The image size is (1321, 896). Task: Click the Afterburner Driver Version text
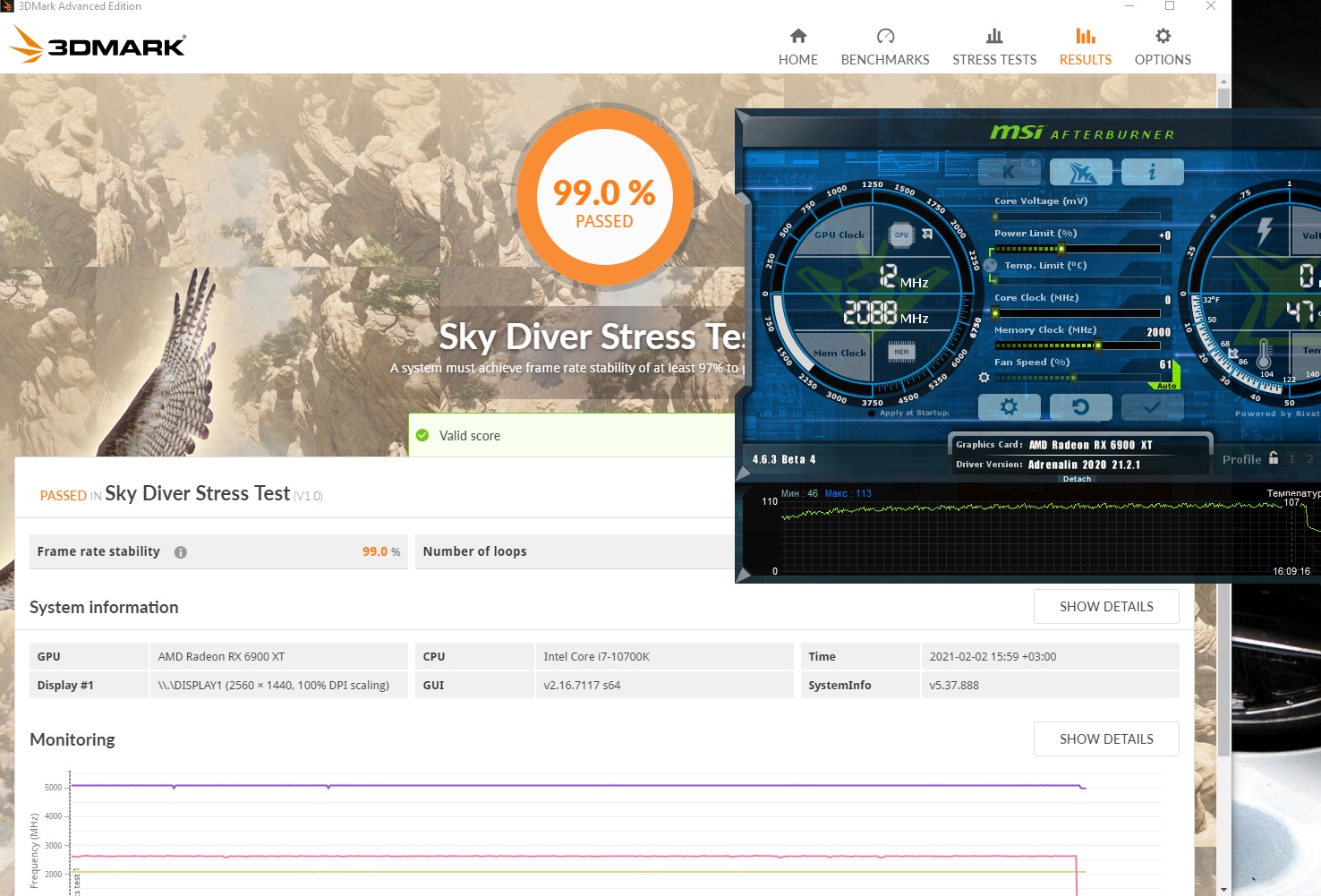click(x=1048, y=465)
